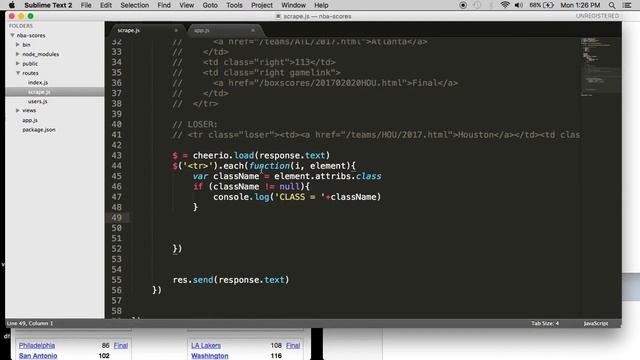Viewport: 640px width, 360px height.
Task: Click the FOLDERS sidebar heading
Action: 21,26
